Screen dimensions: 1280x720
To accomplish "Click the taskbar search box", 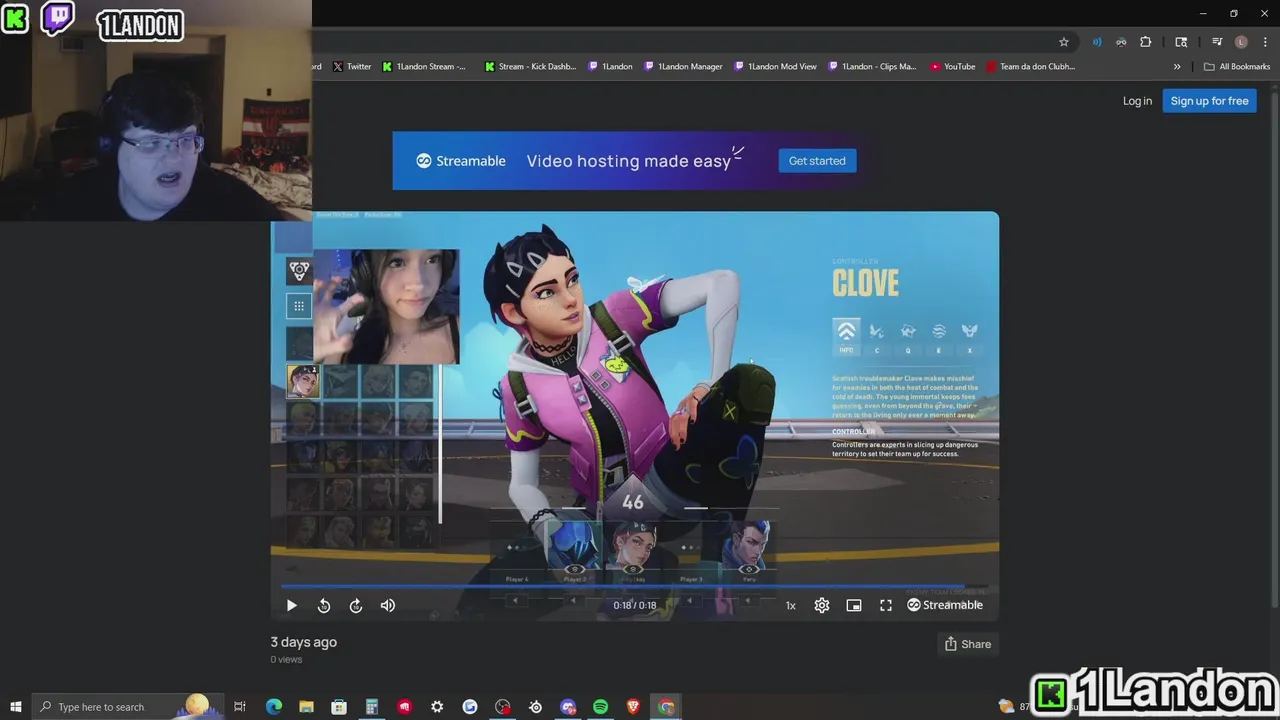I will coord(127,707).
